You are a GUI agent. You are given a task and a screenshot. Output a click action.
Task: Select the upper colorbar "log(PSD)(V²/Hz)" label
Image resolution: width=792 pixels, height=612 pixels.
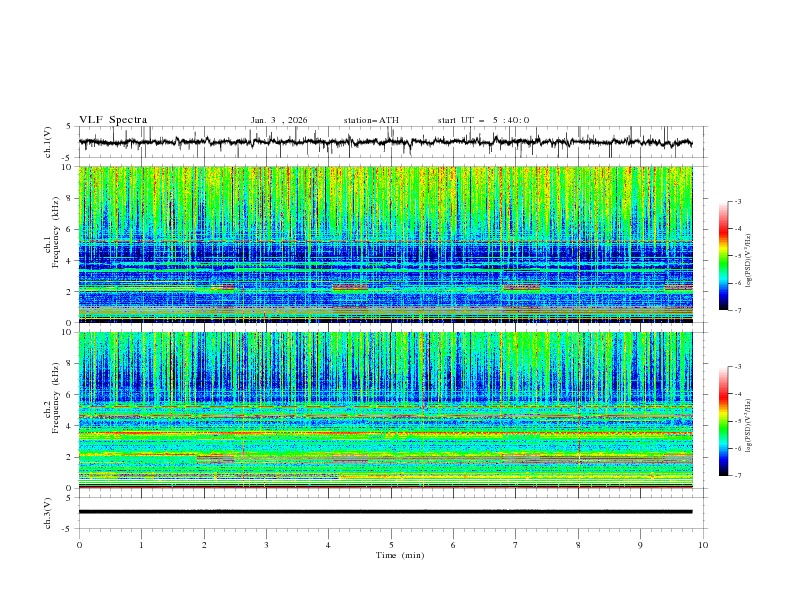[x=749, y=261]
